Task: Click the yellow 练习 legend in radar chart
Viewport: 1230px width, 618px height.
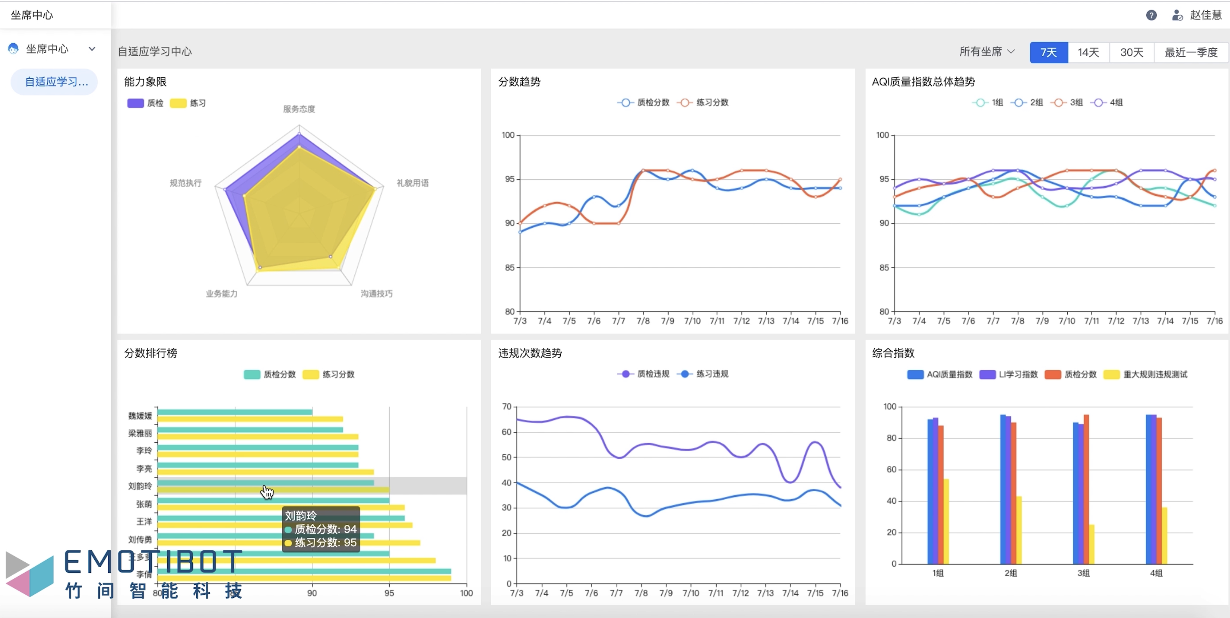Action: tap(179, 103)
